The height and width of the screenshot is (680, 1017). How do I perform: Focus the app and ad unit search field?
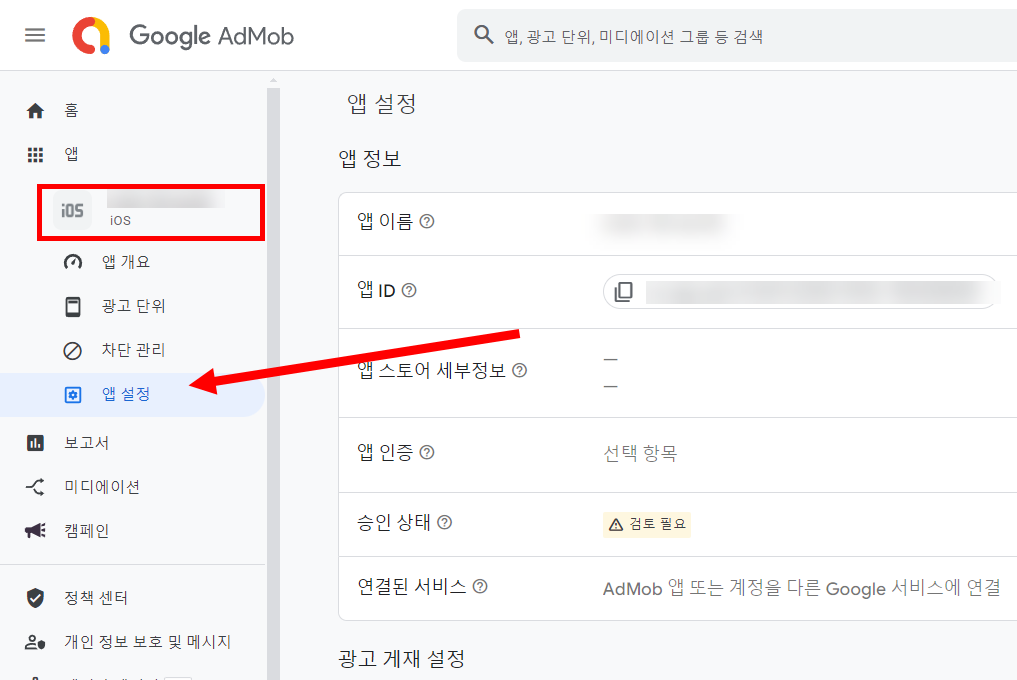point(737,36)
